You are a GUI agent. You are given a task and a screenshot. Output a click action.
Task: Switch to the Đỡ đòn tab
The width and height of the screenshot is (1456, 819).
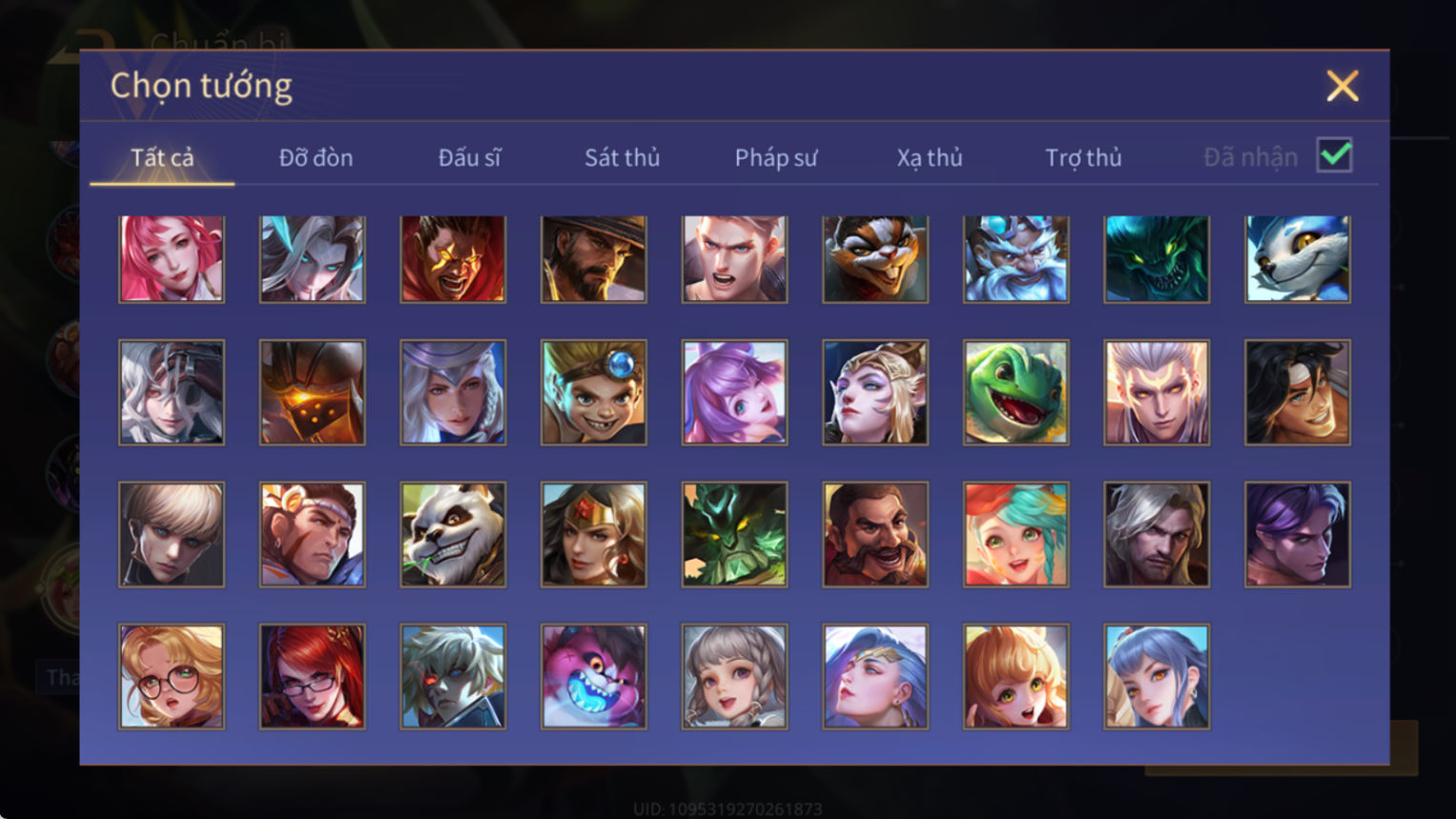(x=316, y=157)
